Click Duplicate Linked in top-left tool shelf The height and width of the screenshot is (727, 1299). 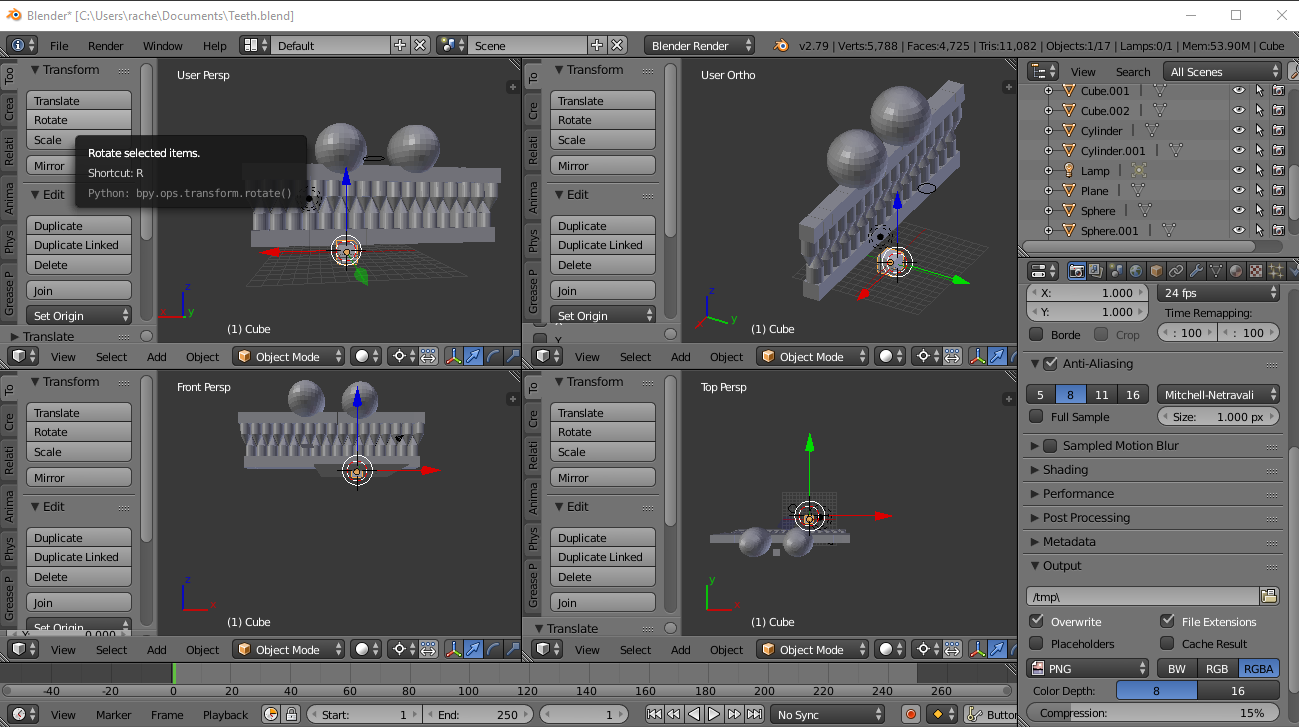[x=79, y=245]
